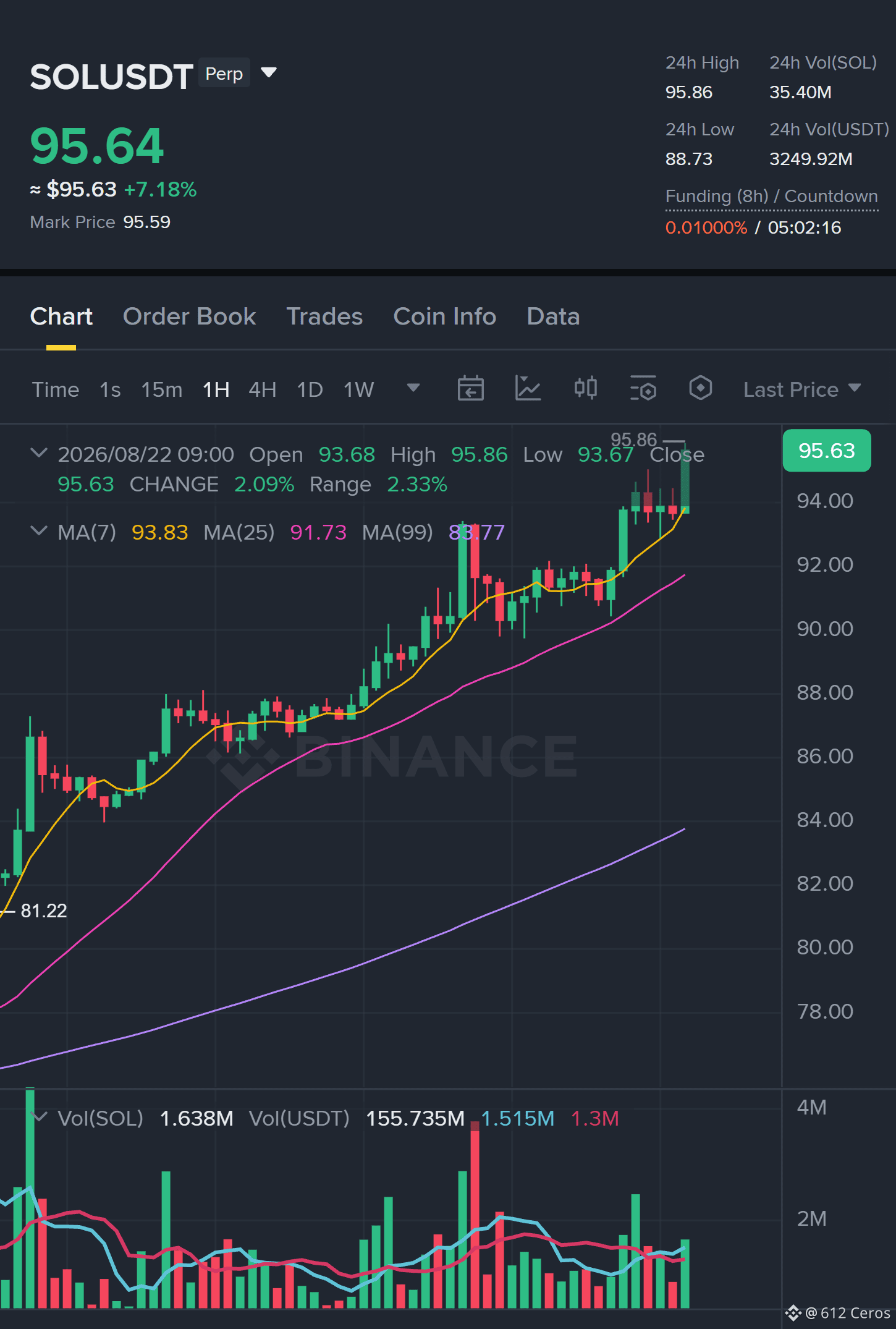The image size is (896, 1329).
Task: Select the 1s interval
Action: 110,389
